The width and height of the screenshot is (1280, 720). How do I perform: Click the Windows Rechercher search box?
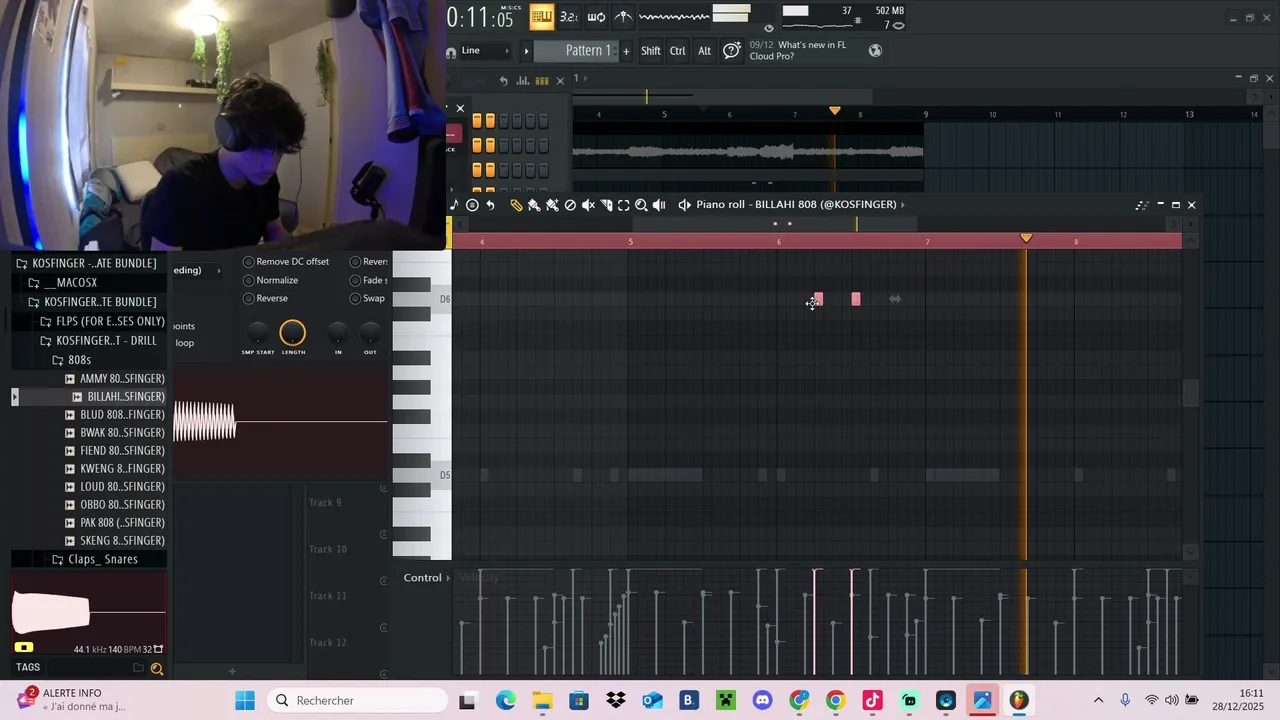pyautogui.click(x=358, y=700)
